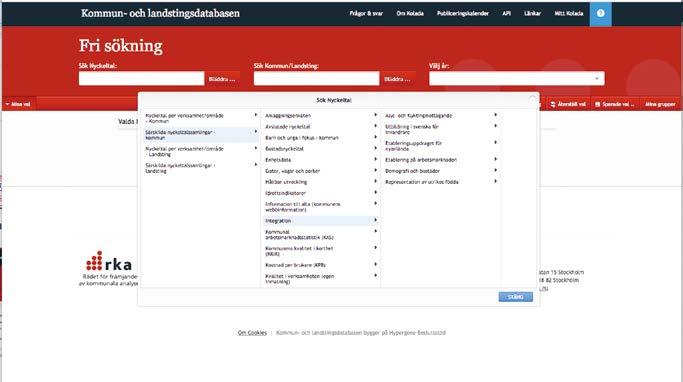Screen dimensions: 683x382
Task: Click the rka logo in footer
Action: (109, 261)
